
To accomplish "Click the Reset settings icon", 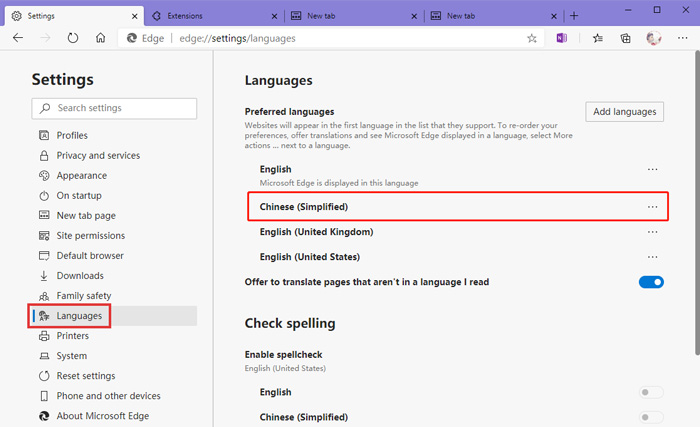I will point(44,376).
